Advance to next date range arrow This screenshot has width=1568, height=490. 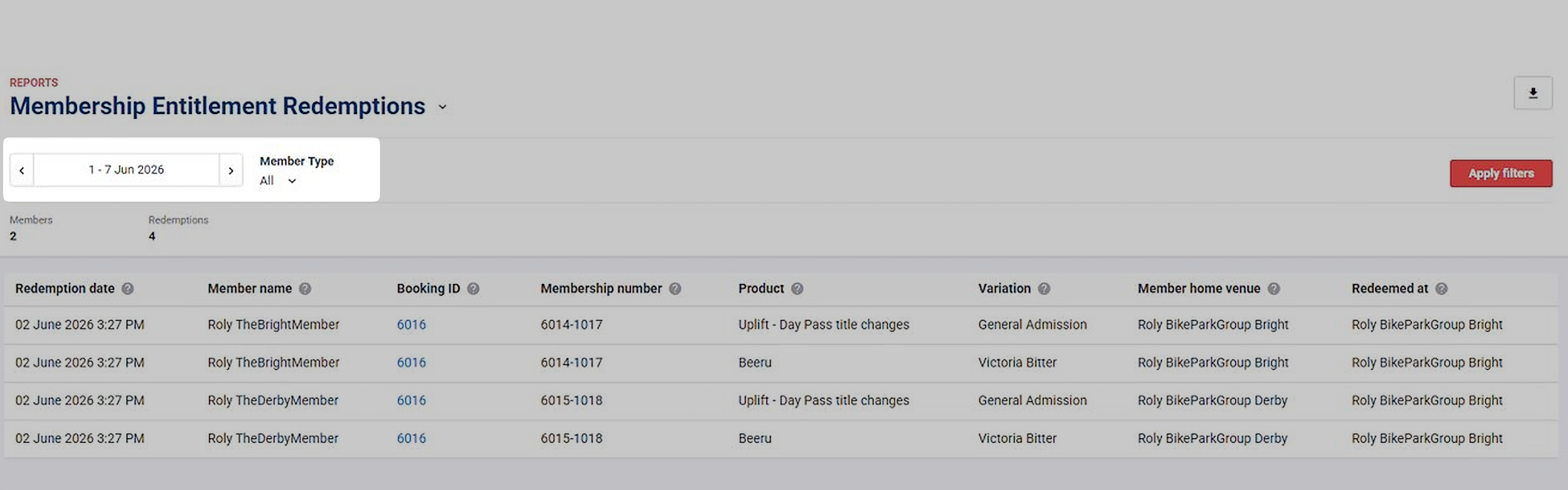pos(230,170)
